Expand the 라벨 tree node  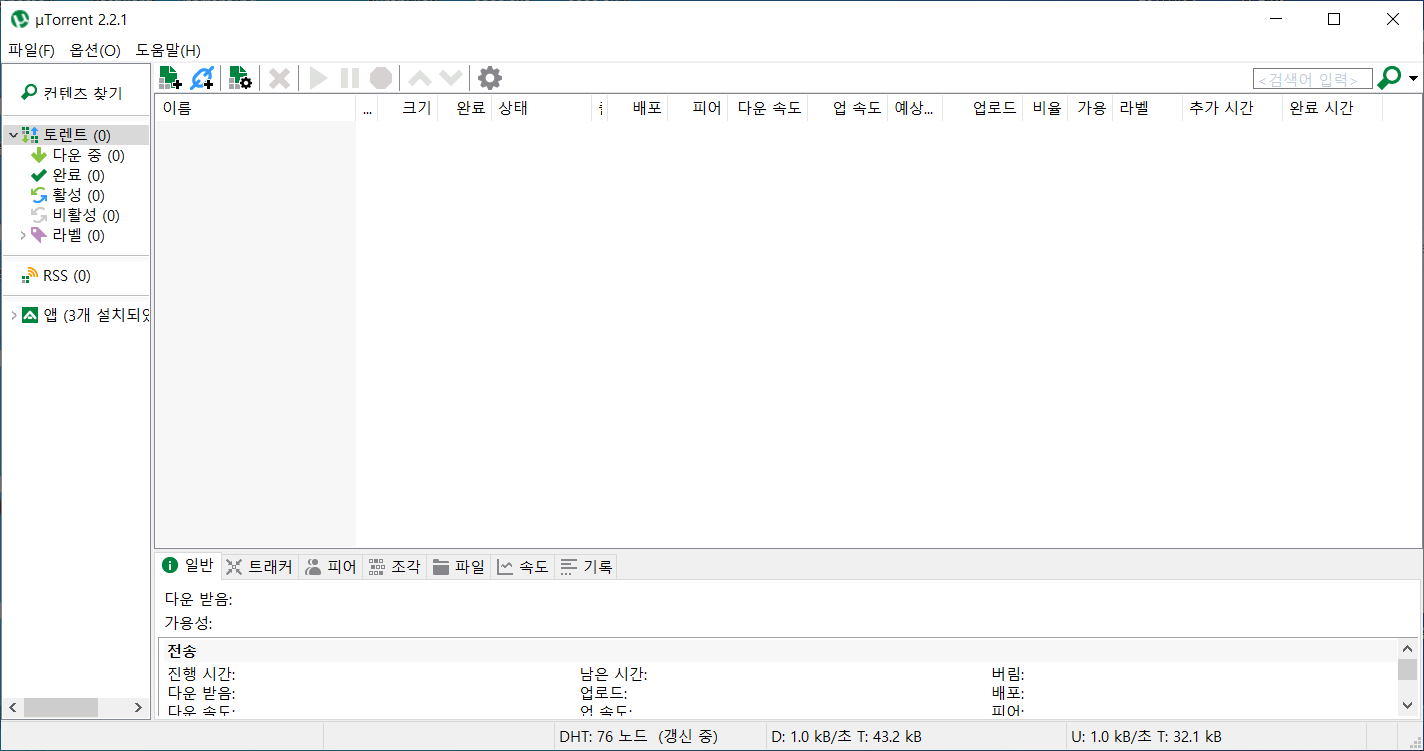click(x=23, y=236)
